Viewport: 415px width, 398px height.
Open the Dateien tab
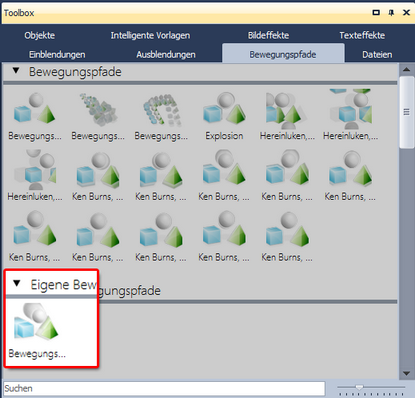377,54
